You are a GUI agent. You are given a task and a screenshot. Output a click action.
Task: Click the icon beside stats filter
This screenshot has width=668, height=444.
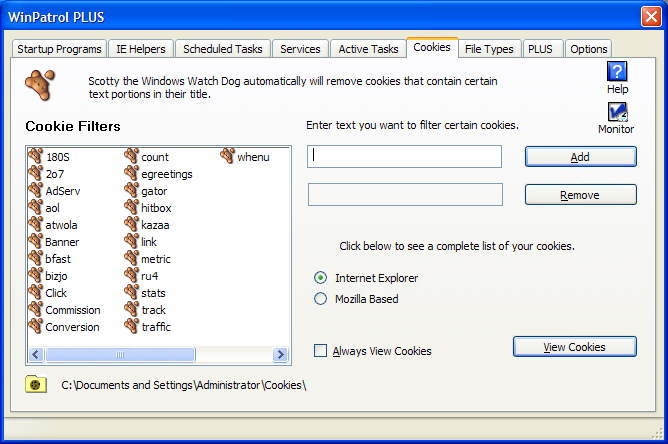[132, 292]
